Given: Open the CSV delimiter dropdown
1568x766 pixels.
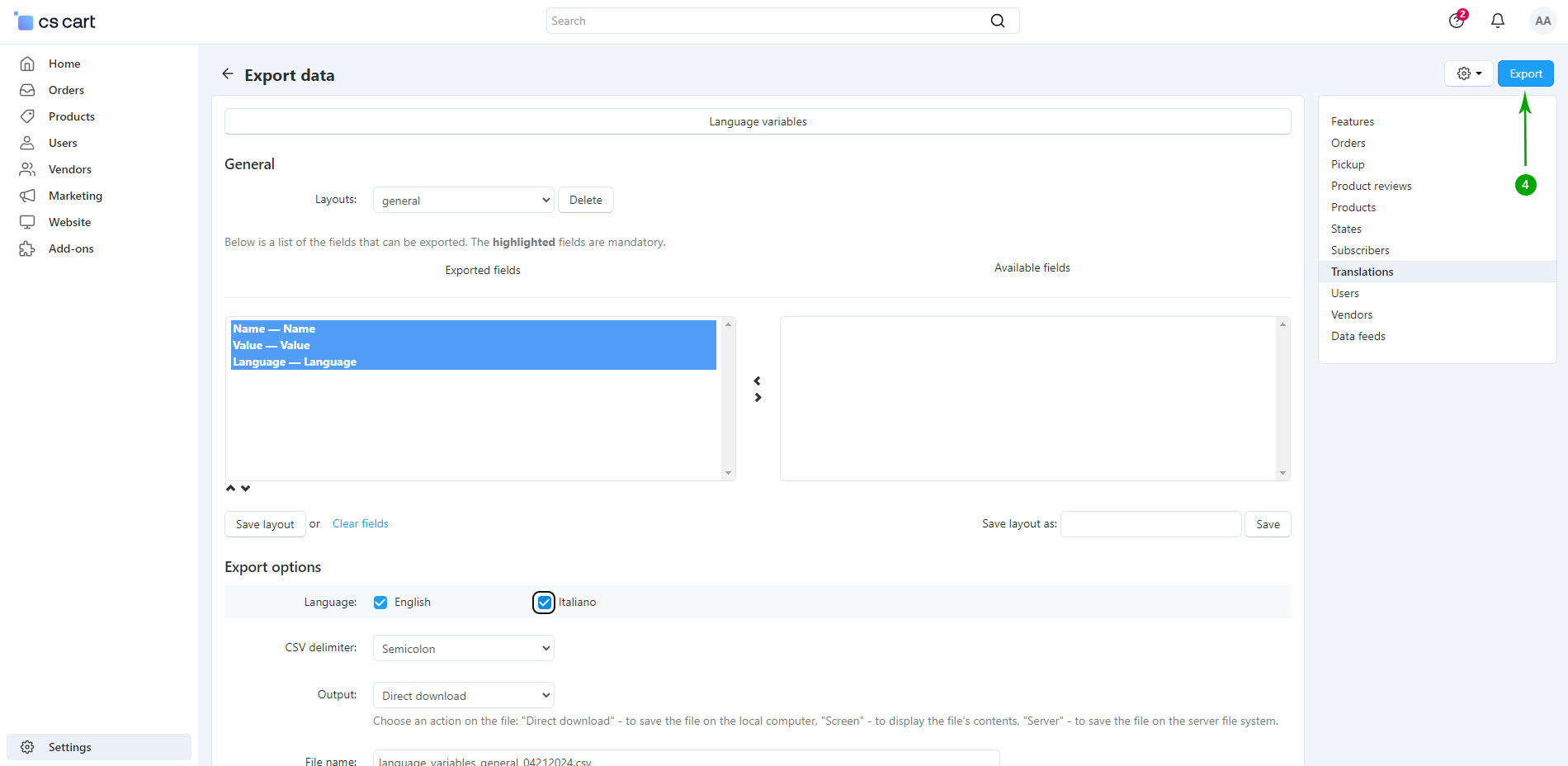Looking at the screenshot, I should 463,649.
